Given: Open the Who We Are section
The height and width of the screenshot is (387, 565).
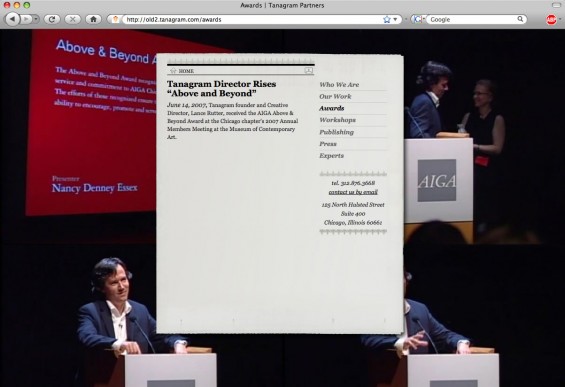Looking at the screenshot, I should point(339,85).
